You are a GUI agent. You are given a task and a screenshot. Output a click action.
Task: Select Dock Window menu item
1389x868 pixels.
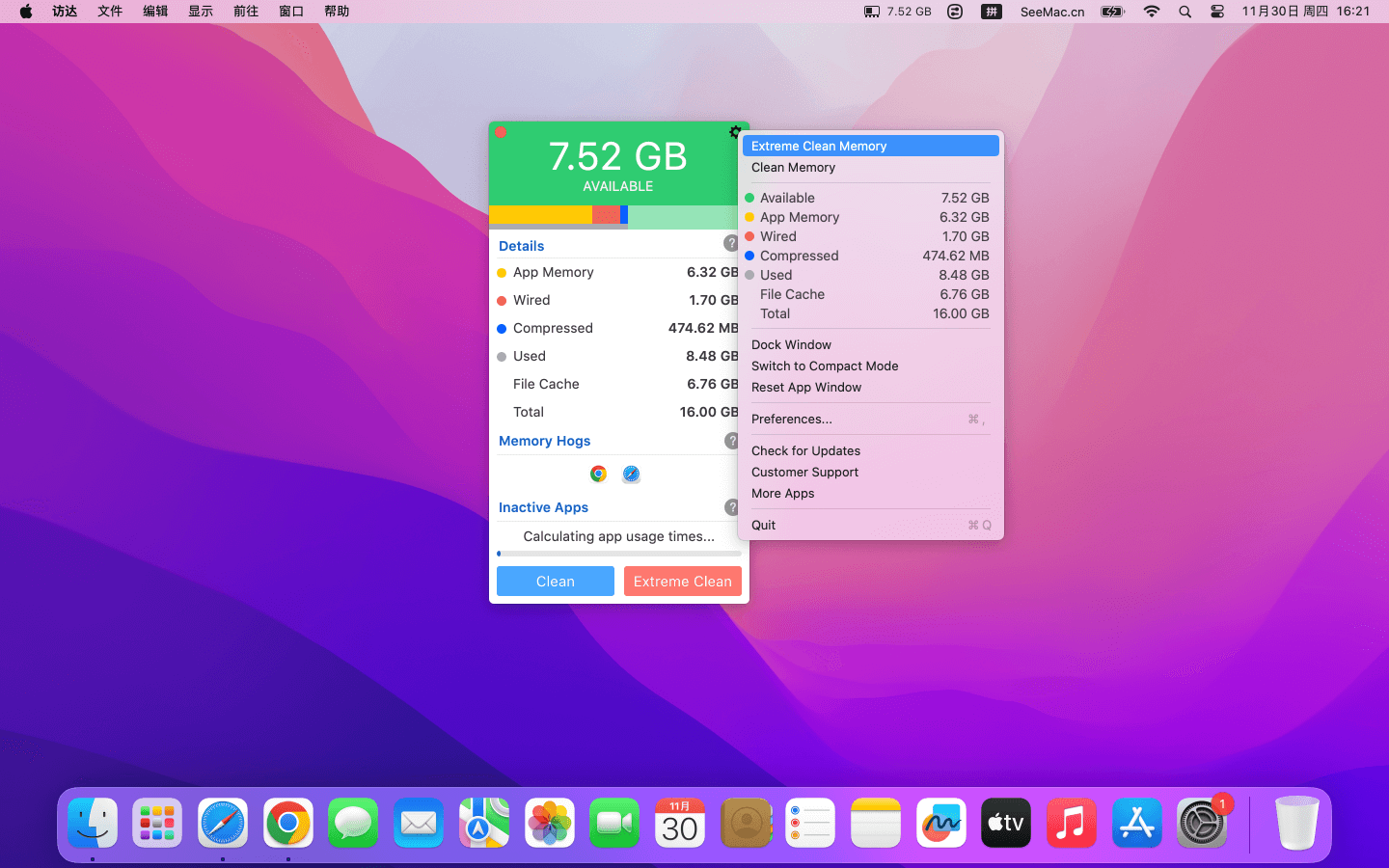[871, 344]
